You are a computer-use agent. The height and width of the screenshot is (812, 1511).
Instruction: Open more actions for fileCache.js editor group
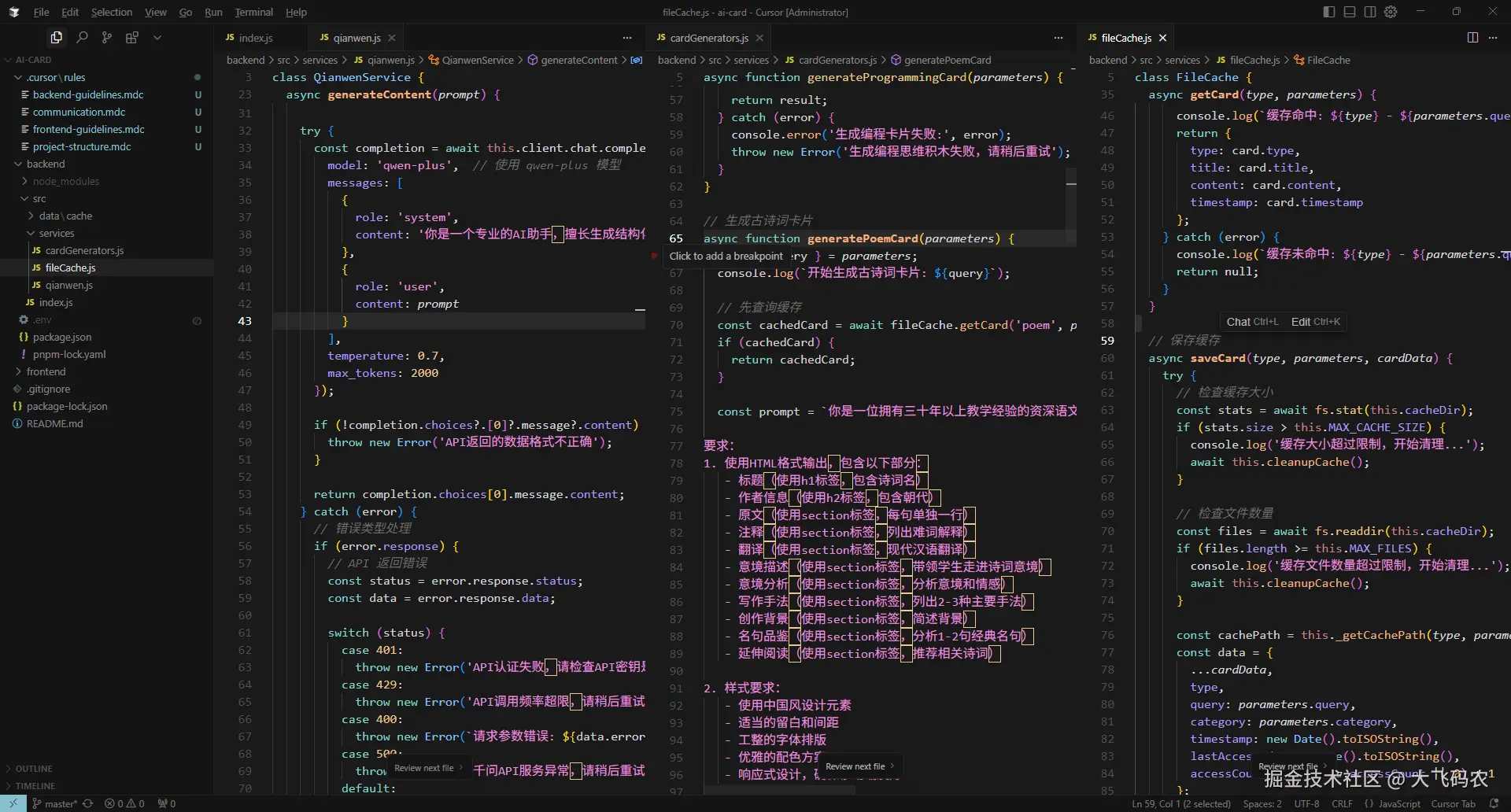(x=1494, y=38)
